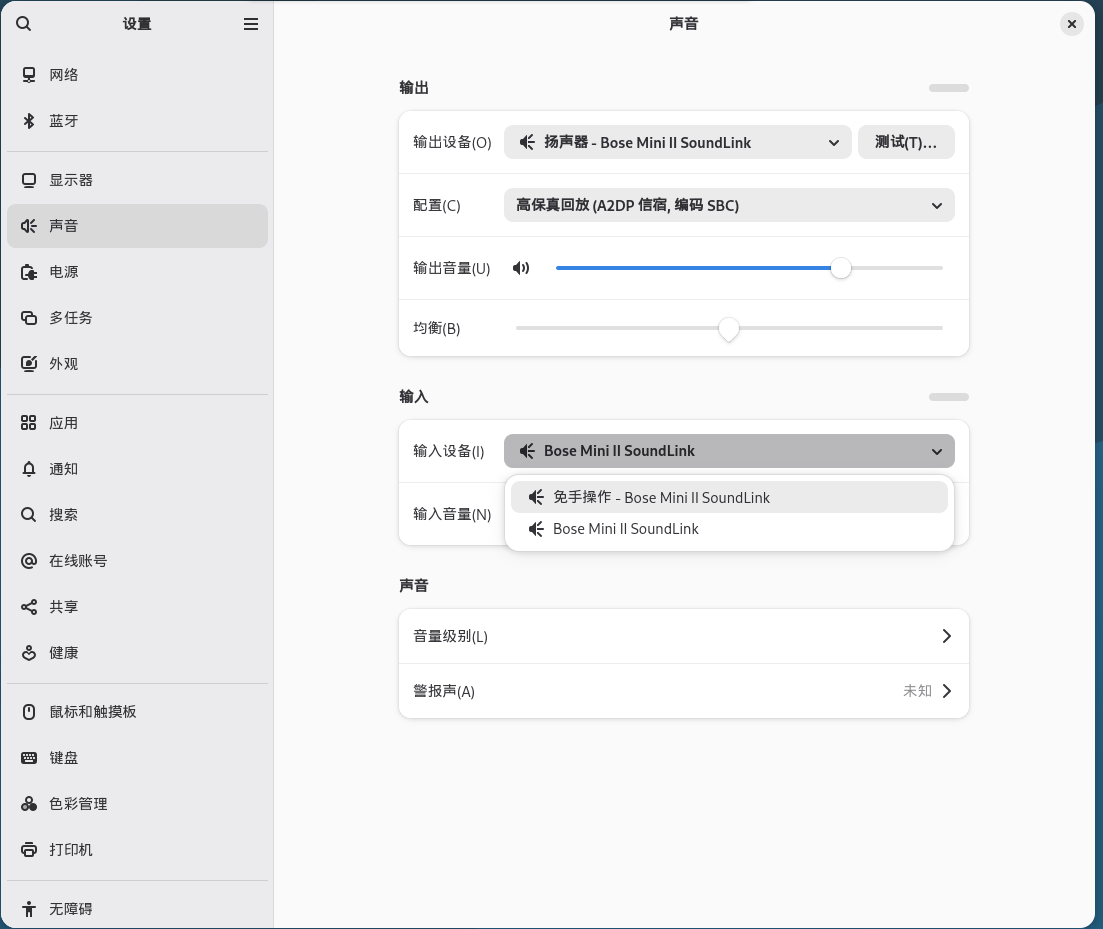
Task: Click the 均衡 balance slider handle
Action: (x=729, y=328)
